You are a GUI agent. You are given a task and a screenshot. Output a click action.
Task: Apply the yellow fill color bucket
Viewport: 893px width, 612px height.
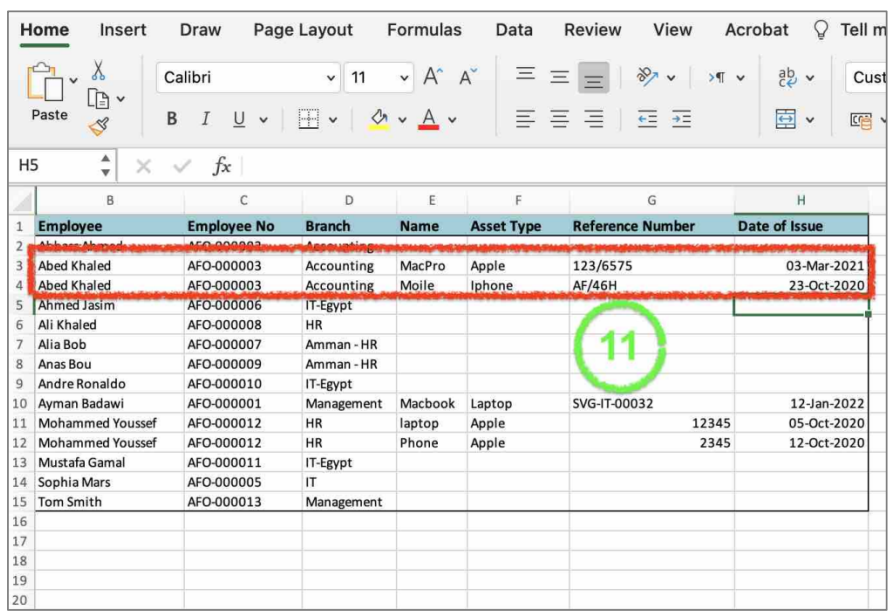[x=379, y=120]
